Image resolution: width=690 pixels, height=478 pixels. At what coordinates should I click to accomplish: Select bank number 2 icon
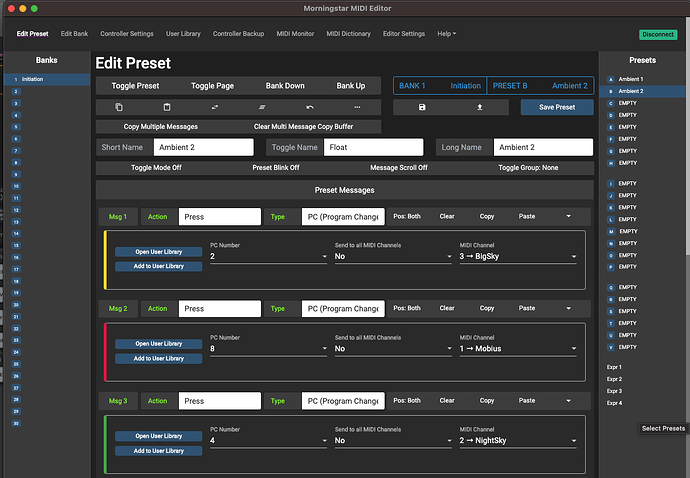pyautogui.click(x=16, y=92)
